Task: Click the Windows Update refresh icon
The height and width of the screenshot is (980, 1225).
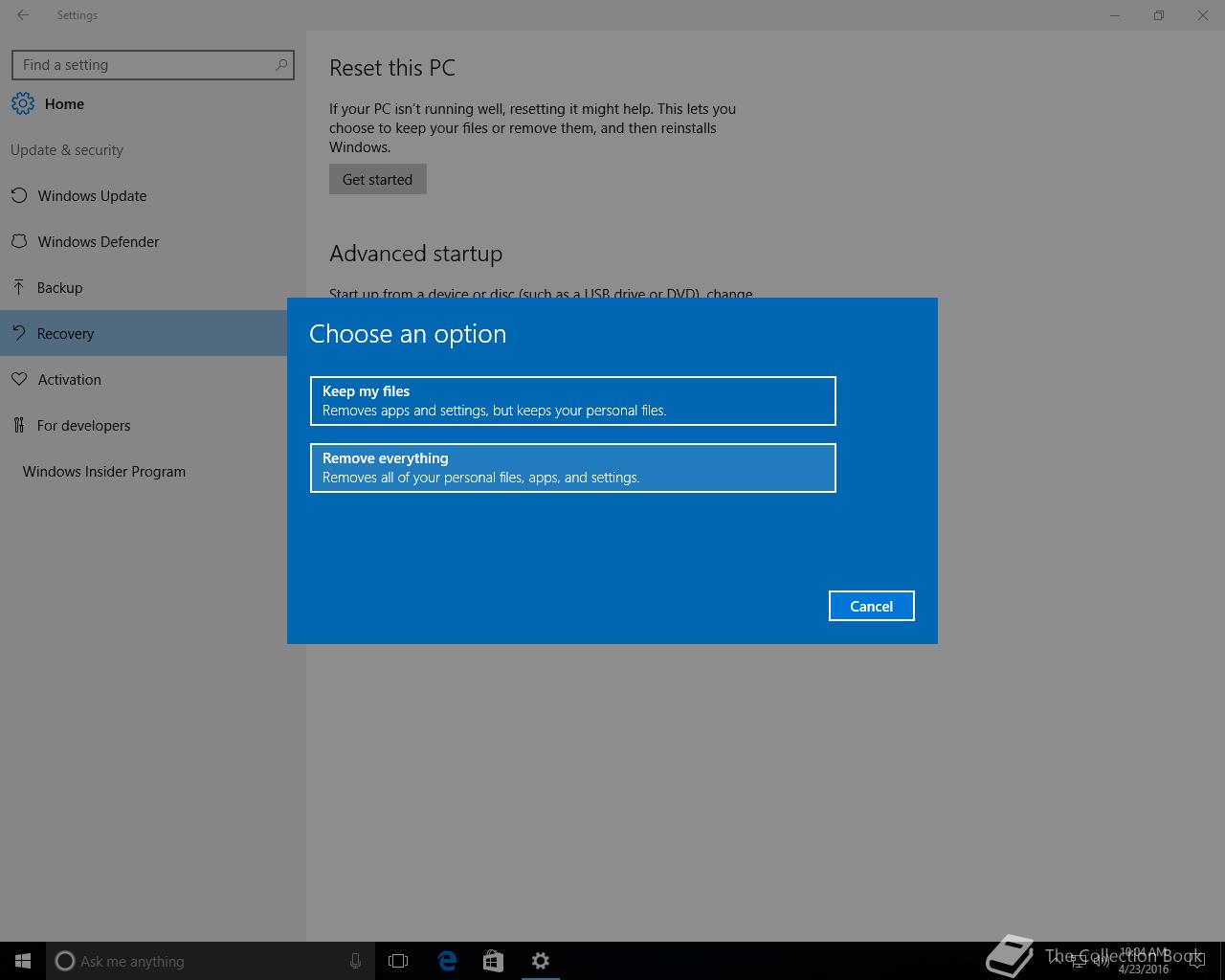Action: click(18, 195)
